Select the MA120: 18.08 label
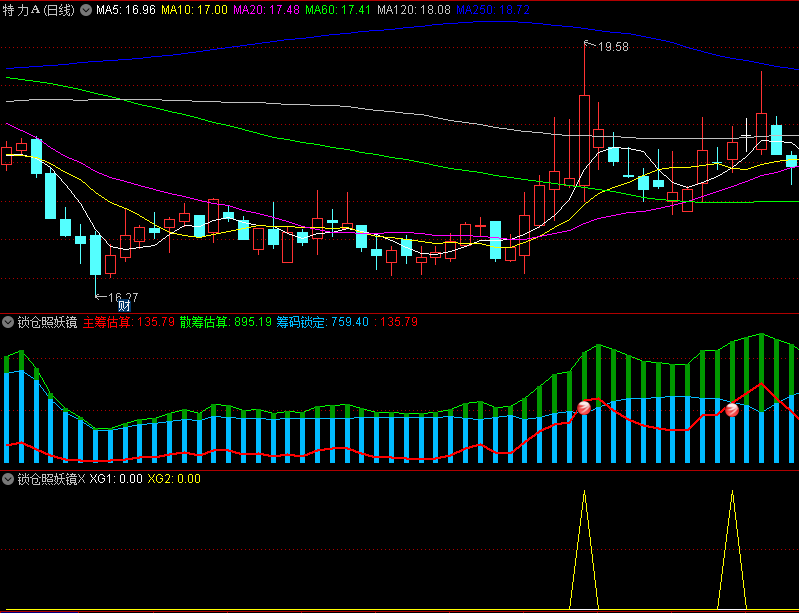Screen dimensions: 799x613 414,10
